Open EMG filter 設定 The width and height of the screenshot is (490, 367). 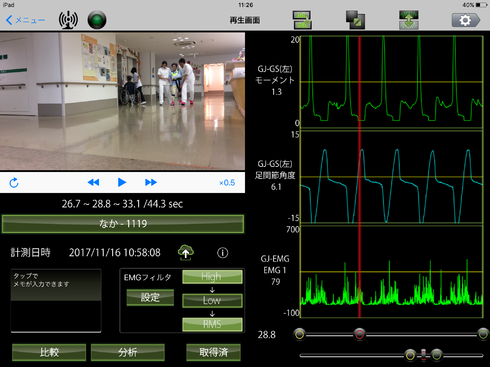pyautogui.click(x=150, y=297)
